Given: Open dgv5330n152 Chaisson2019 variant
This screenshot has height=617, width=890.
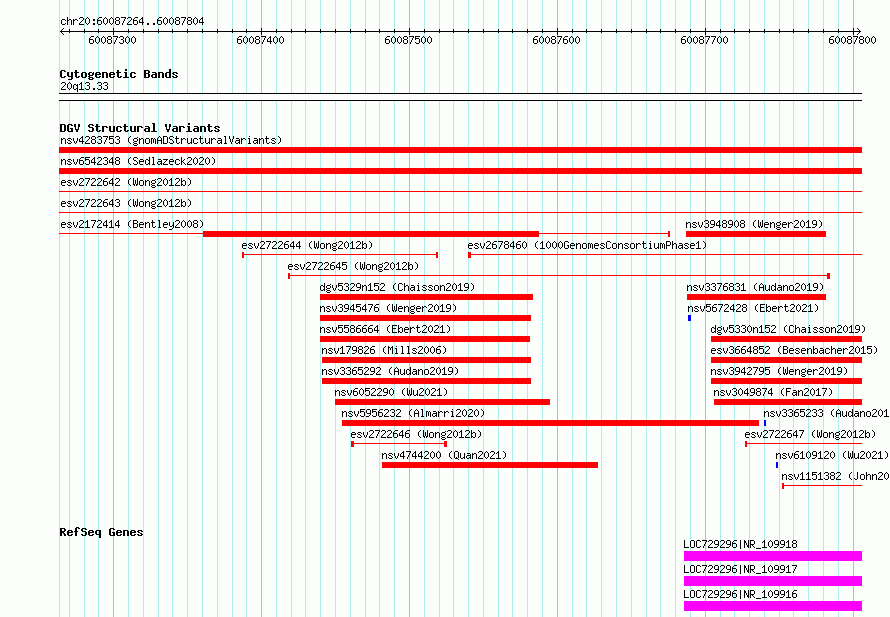Looking at the screenshot, I should pos(788,329).
